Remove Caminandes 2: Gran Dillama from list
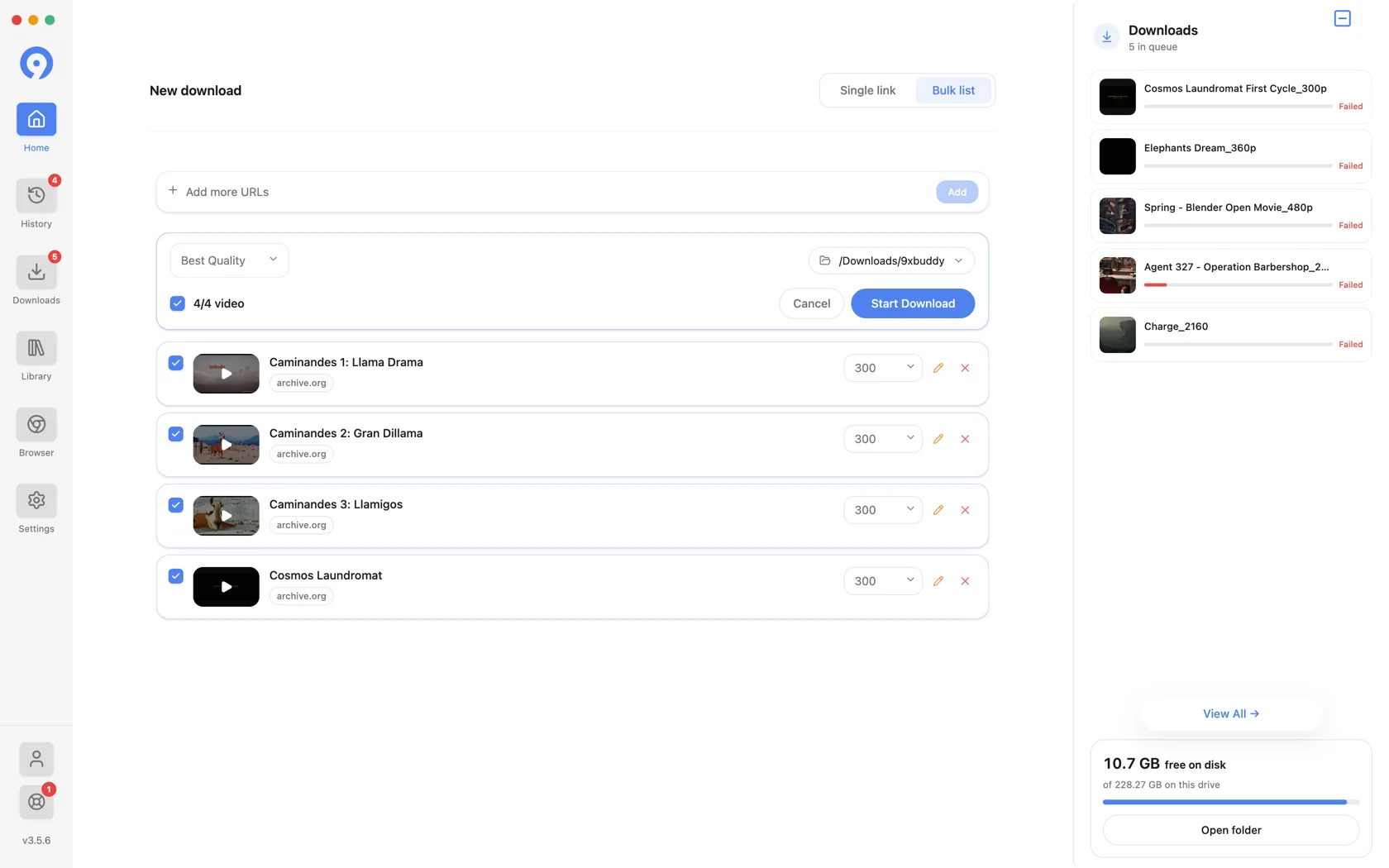1389x868 pixels. click(x=965, y=439)
